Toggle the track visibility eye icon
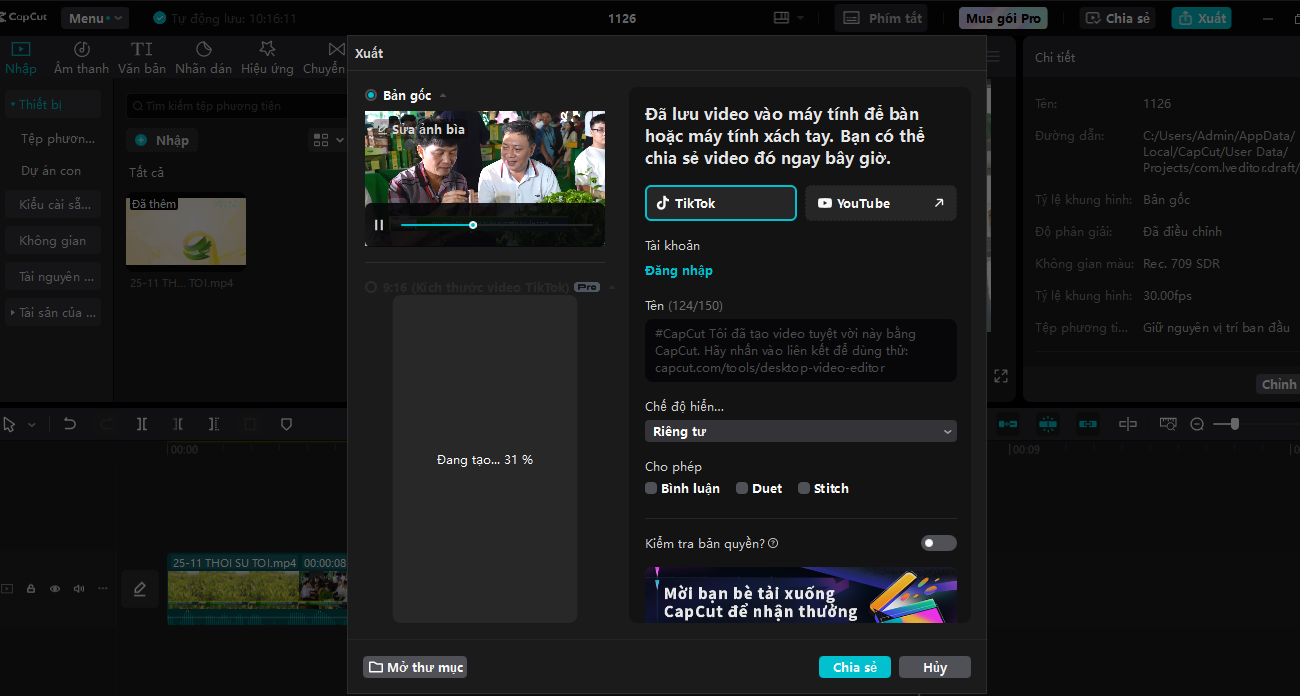Image resolution: width=1300 pixels, height=696 pixels. (x=55, y=589)
